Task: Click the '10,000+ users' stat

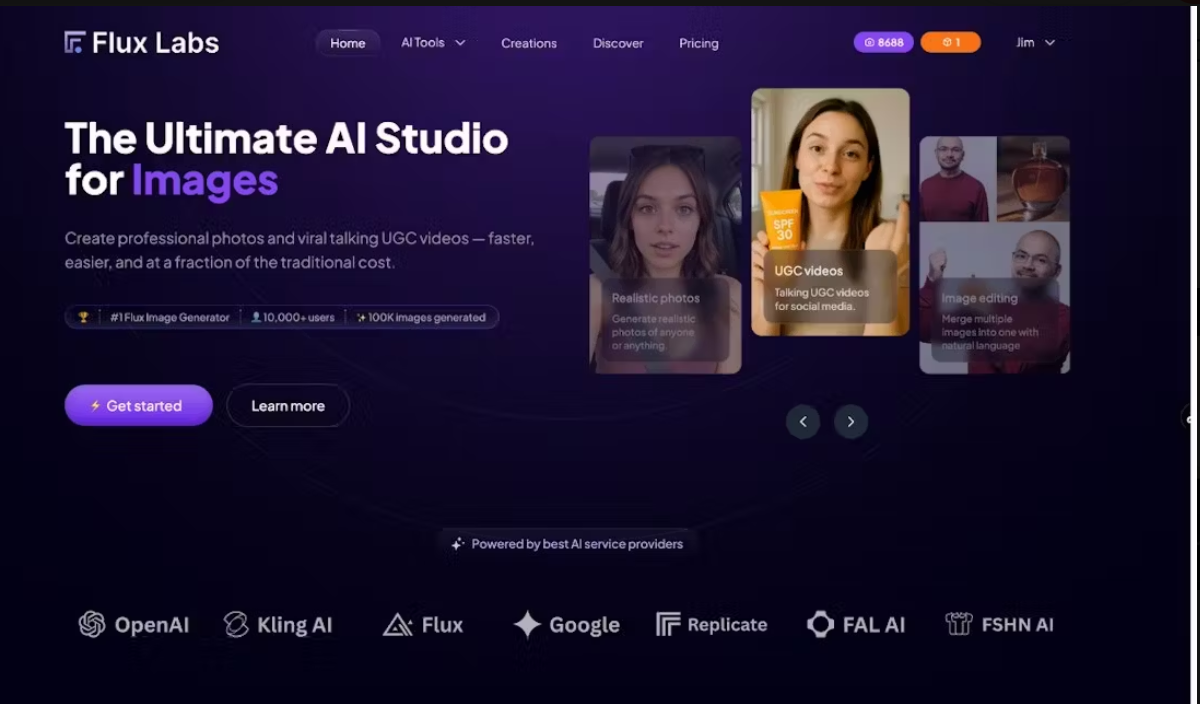Action: (294, 317)
